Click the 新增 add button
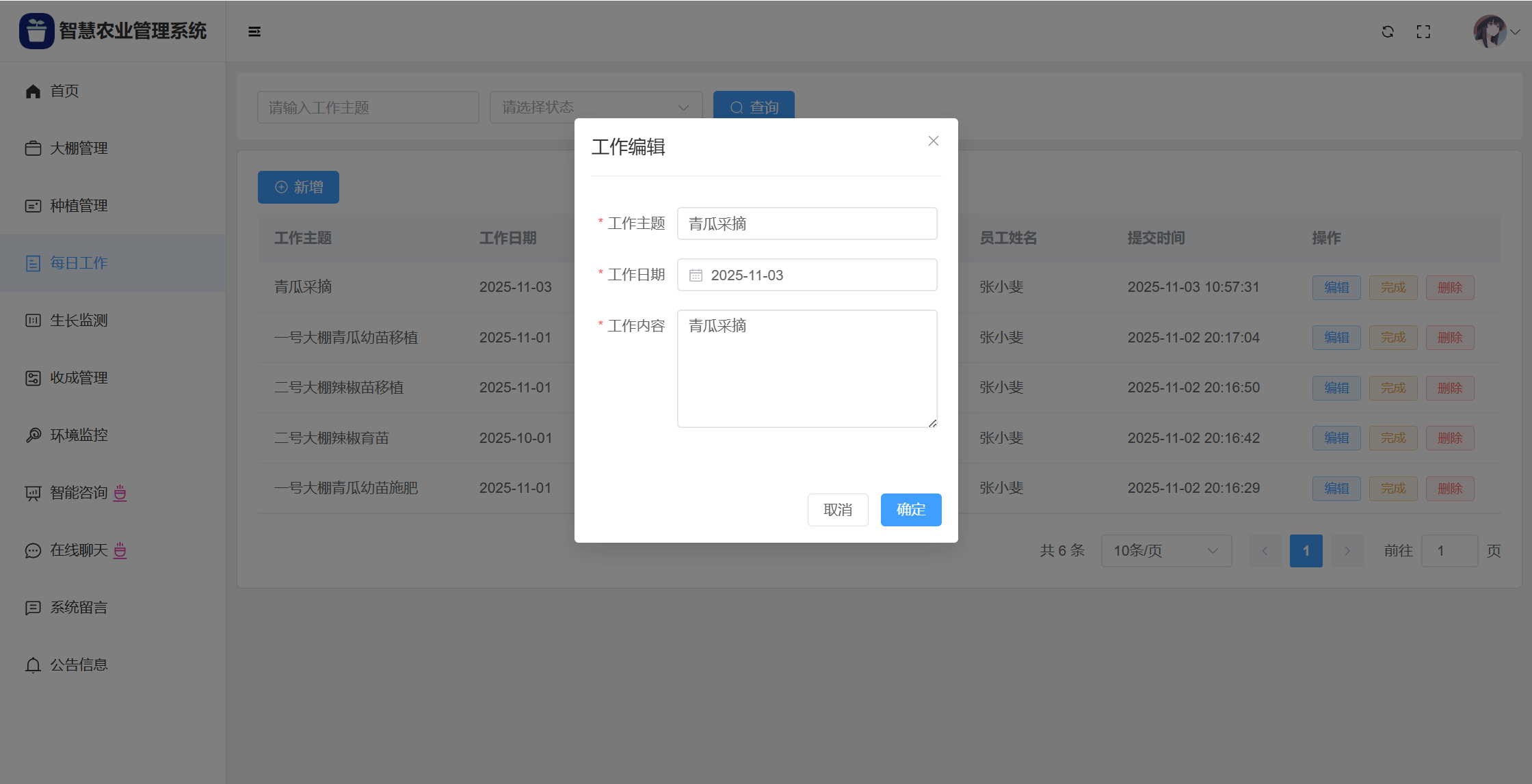 click(298, 187)
